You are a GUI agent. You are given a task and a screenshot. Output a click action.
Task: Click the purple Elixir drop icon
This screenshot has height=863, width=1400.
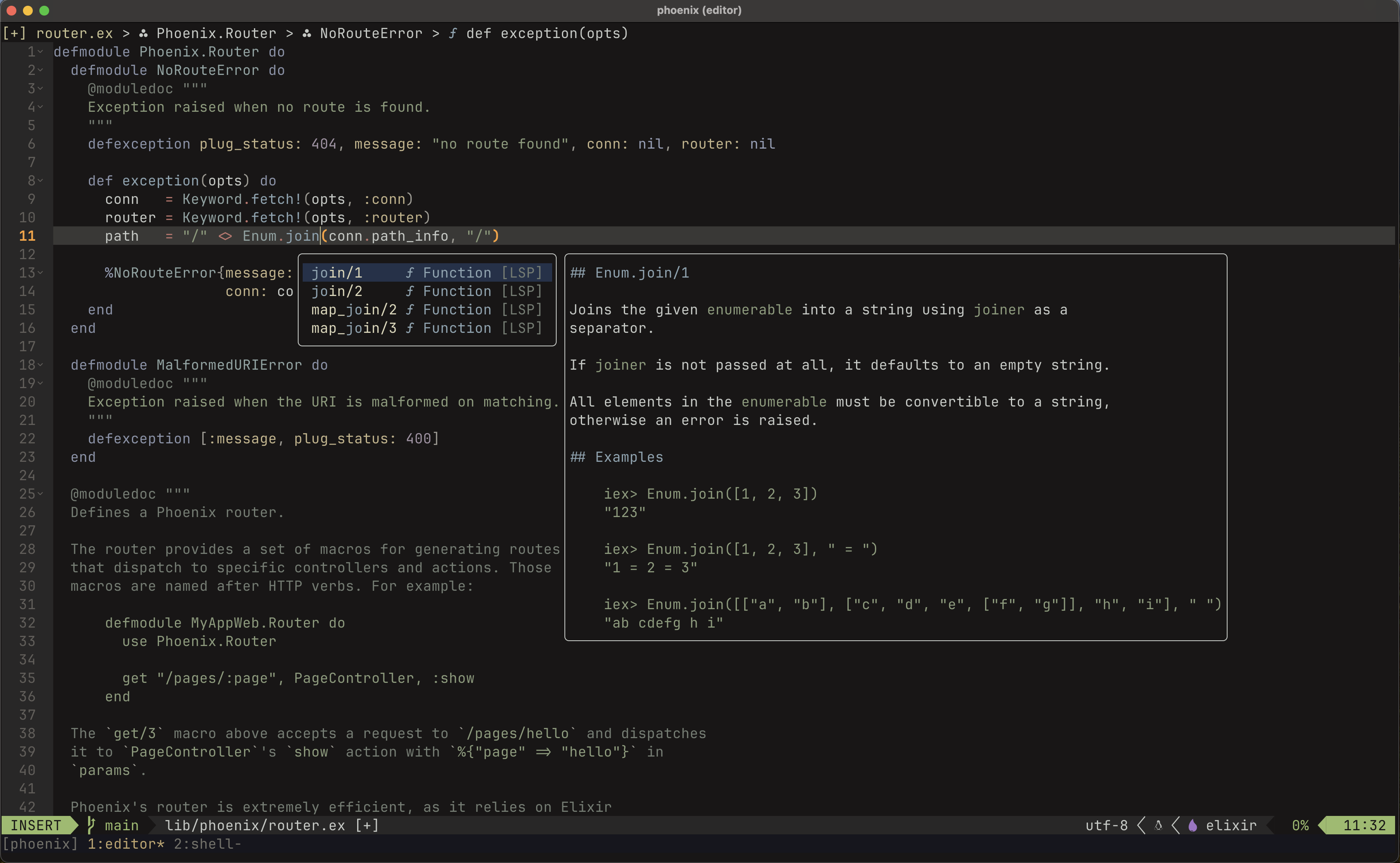point(1192,825)
